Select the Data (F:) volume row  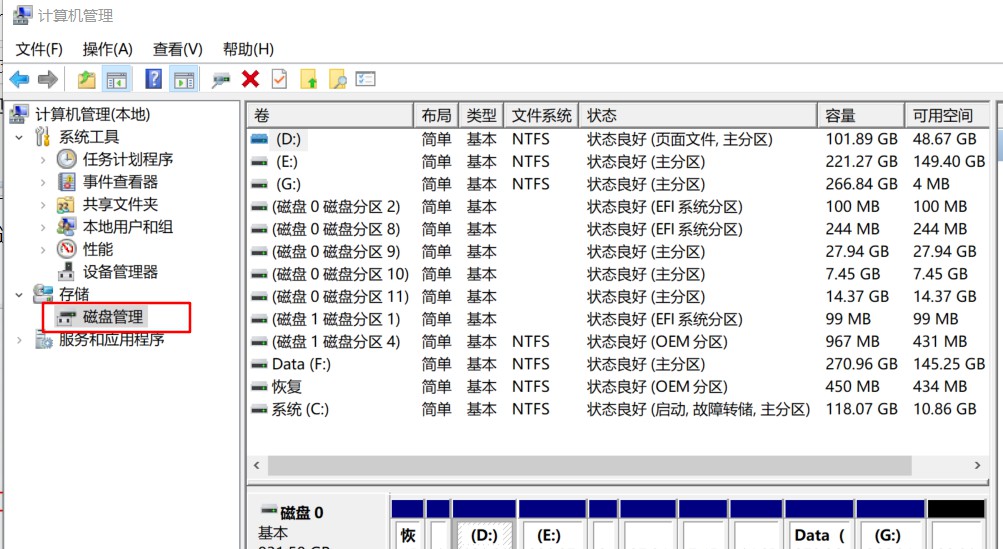point(618,364)
